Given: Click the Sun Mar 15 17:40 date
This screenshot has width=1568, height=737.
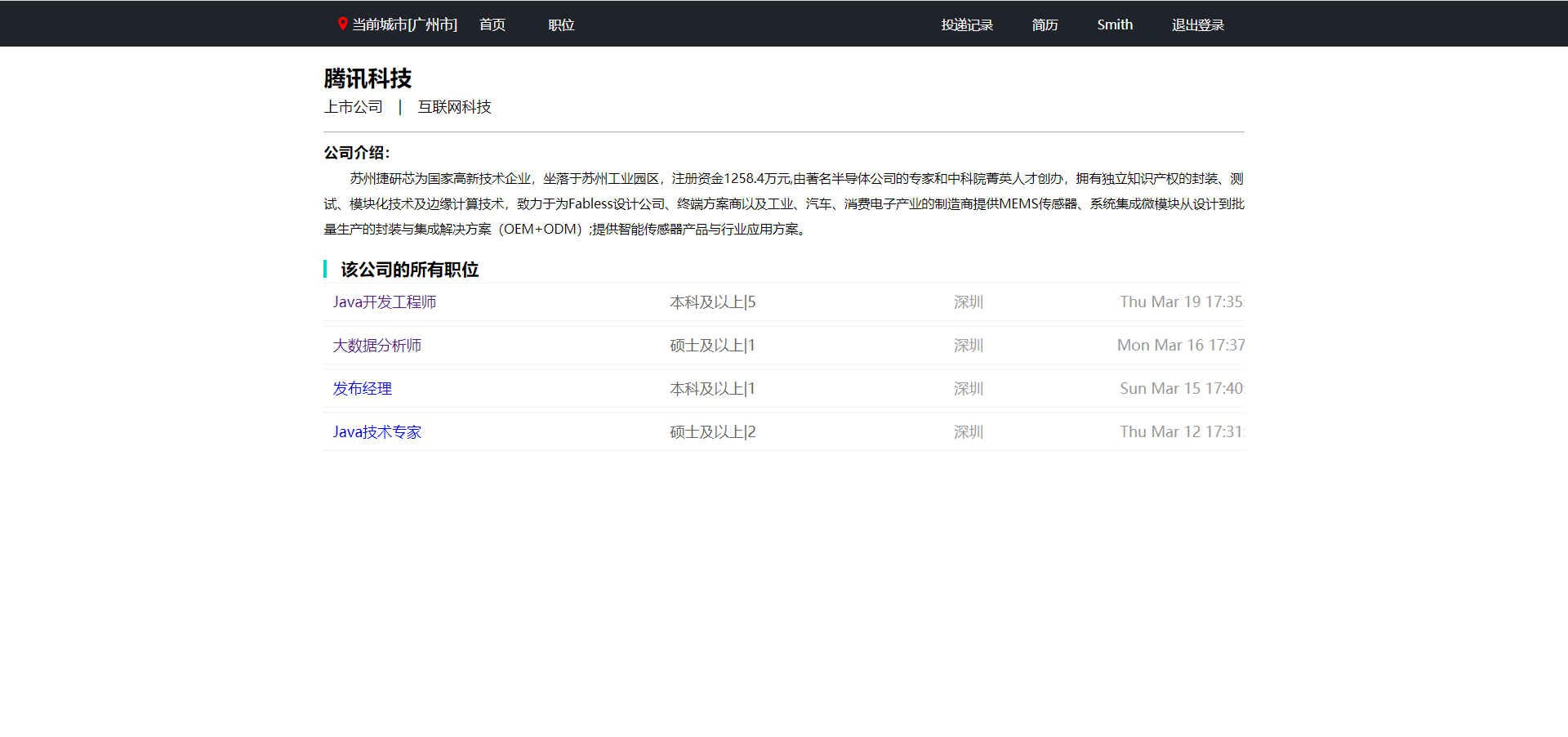Looking at the screenshot, I should [x=1182, y=389].
